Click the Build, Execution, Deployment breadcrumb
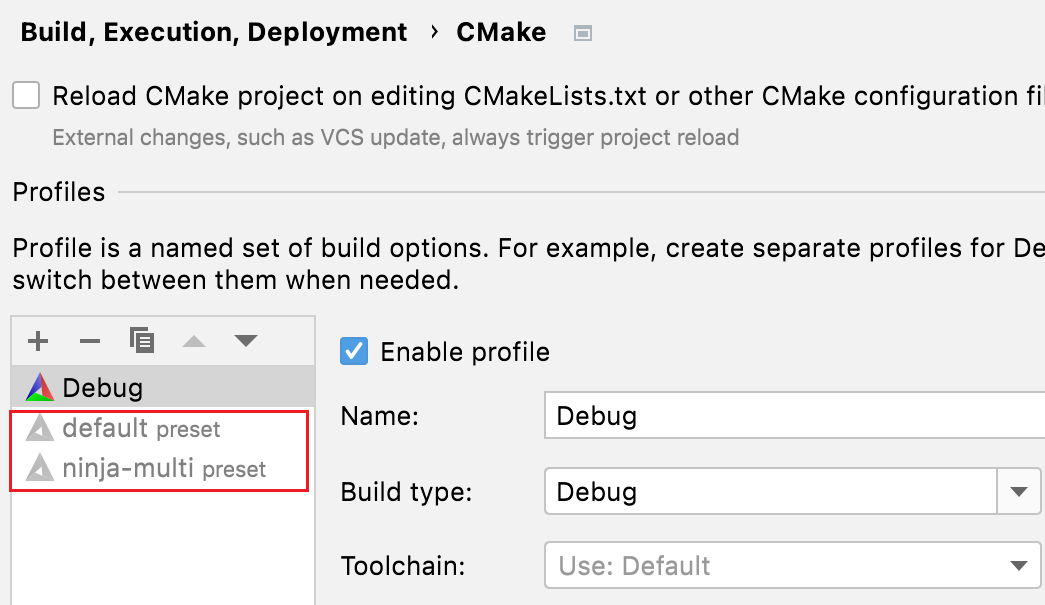Viewport: 1045px width, 605px height. [214, 32]
